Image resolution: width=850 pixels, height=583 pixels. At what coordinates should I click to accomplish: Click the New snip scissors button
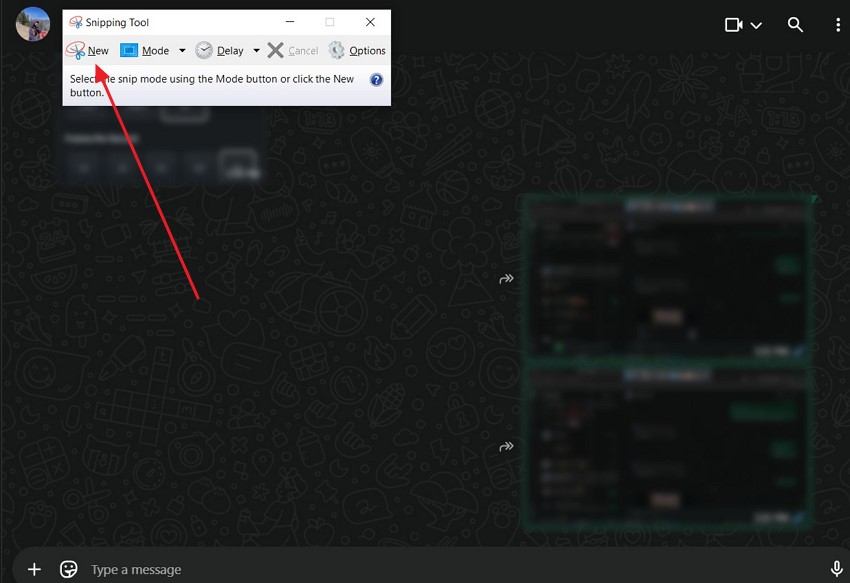[x=87, y=51]
